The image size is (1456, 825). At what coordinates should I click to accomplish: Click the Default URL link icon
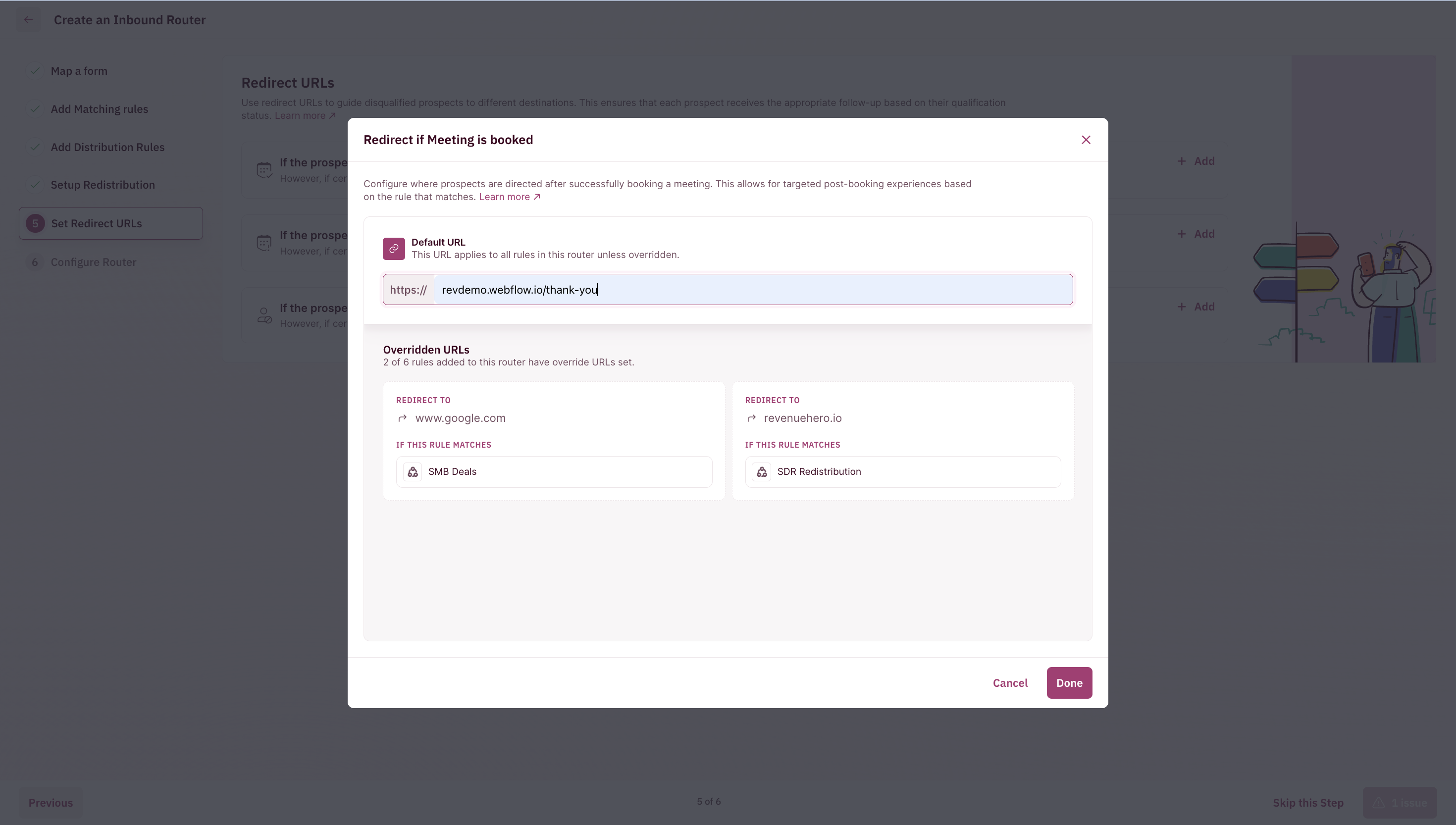click(x=394, y=249)
